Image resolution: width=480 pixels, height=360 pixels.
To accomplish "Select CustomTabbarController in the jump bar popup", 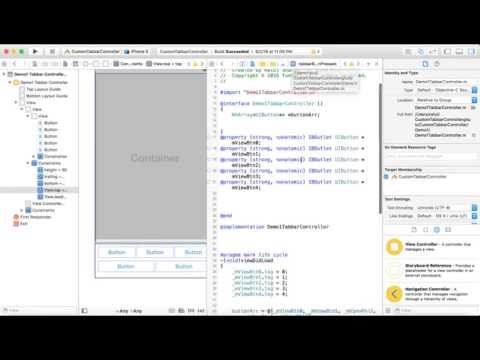I will click(325, 83).
